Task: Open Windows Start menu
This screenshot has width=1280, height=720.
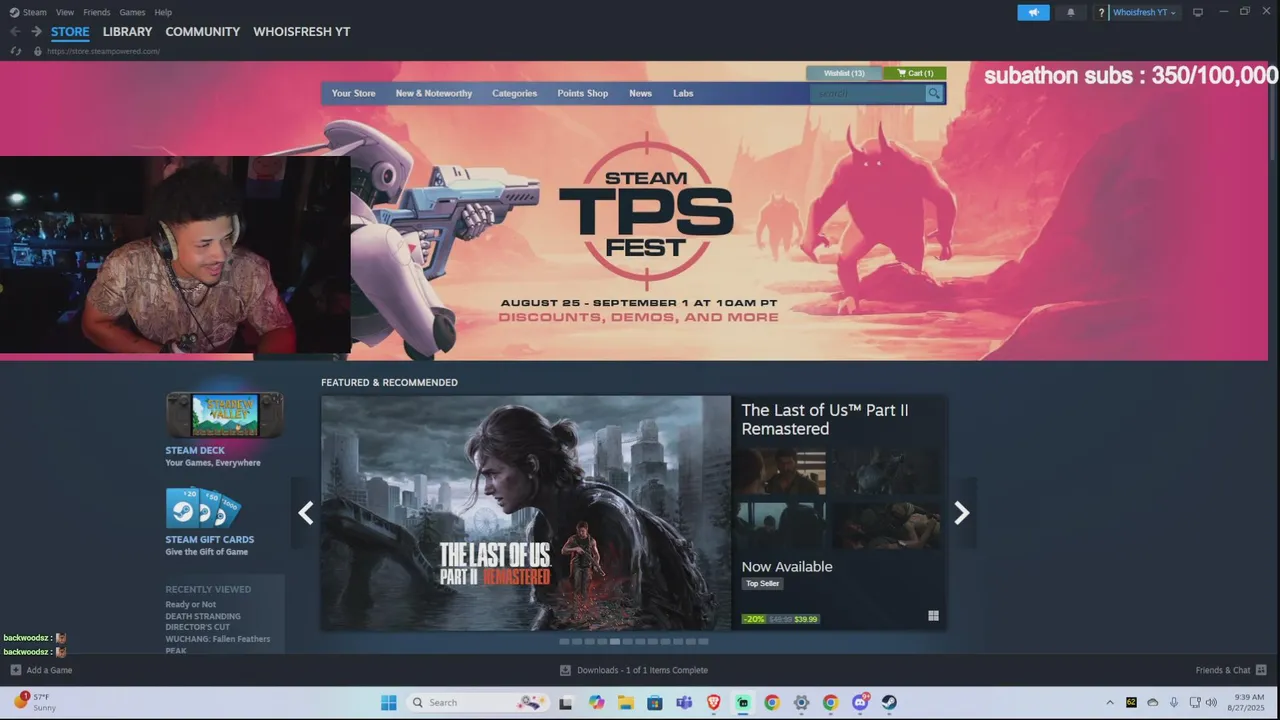Action: pos(389,702)
